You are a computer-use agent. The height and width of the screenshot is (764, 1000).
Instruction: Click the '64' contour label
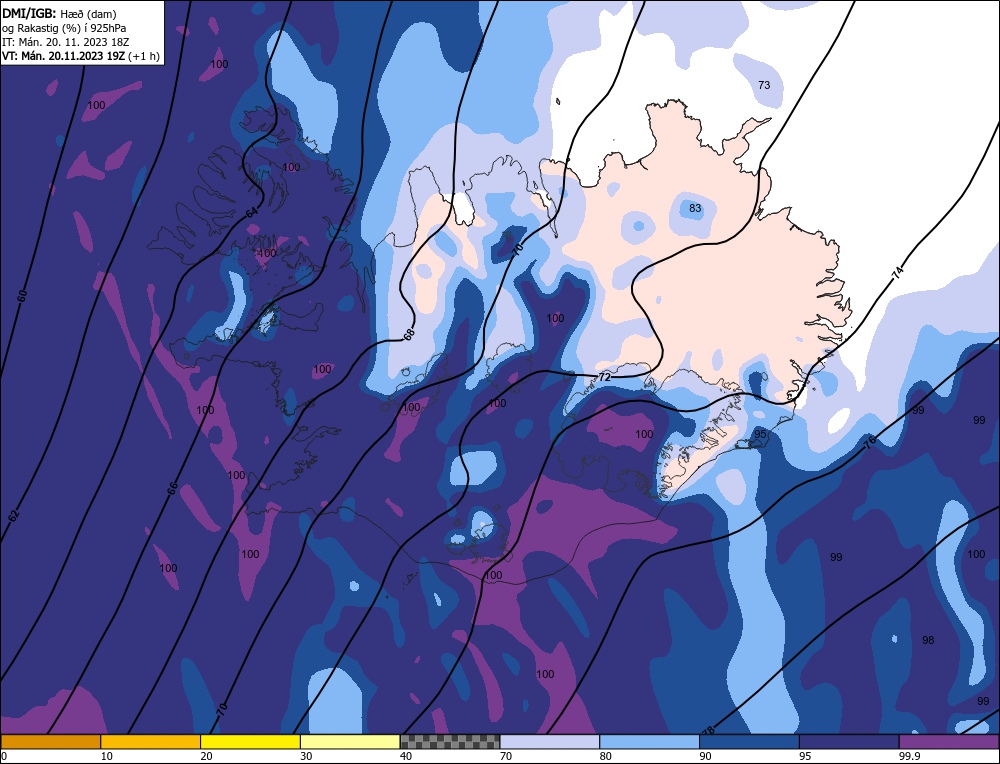[251, 212]
